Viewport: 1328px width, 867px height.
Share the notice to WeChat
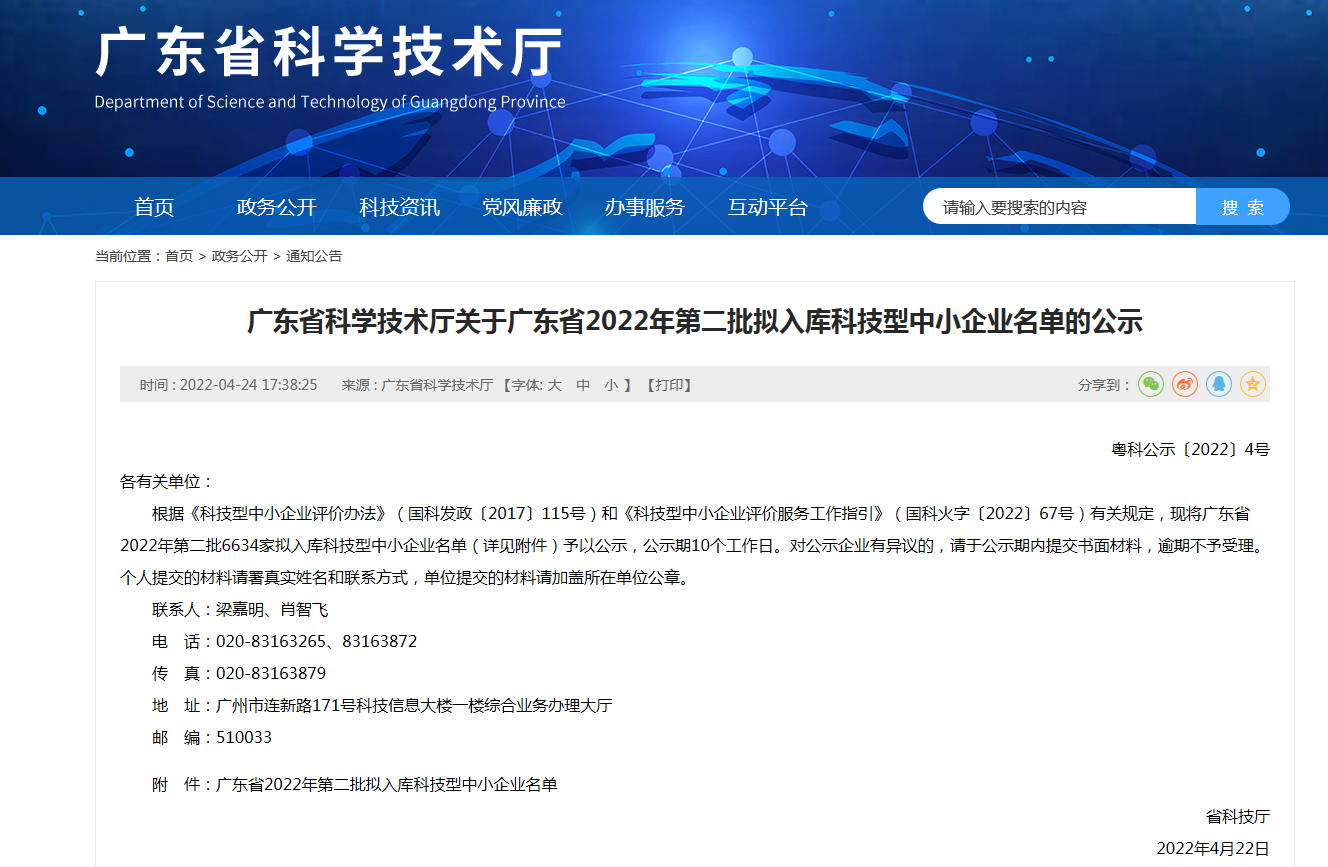tap(1151, 384)
